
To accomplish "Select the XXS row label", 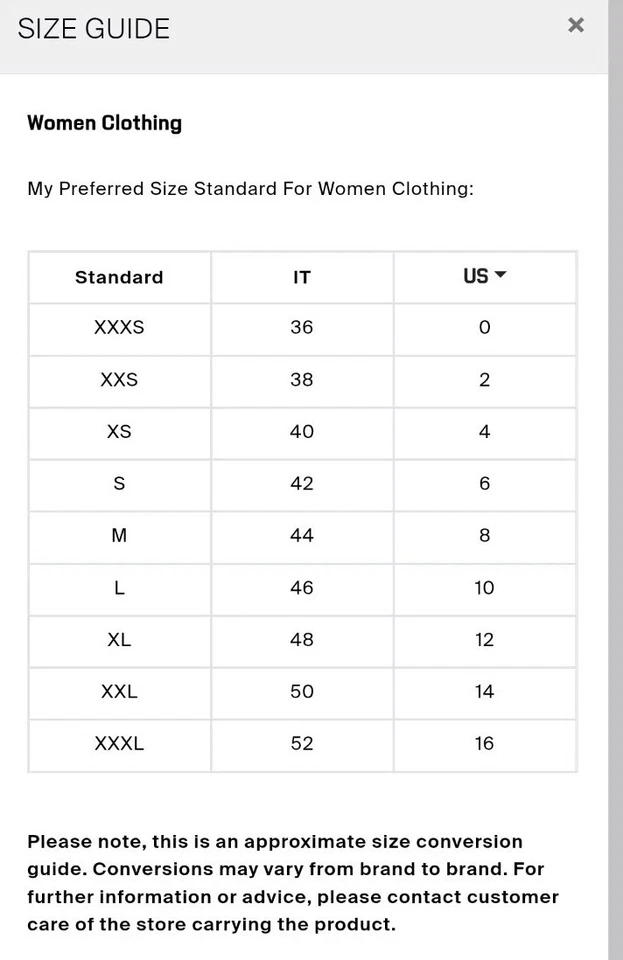I will (x=119, y=380).
